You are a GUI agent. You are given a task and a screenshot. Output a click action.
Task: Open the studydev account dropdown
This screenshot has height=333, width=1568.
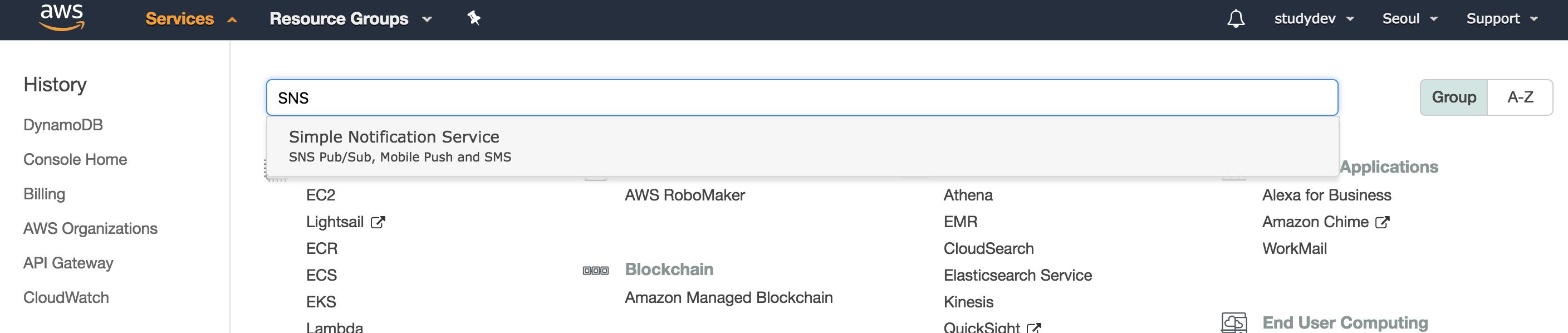1314,19
